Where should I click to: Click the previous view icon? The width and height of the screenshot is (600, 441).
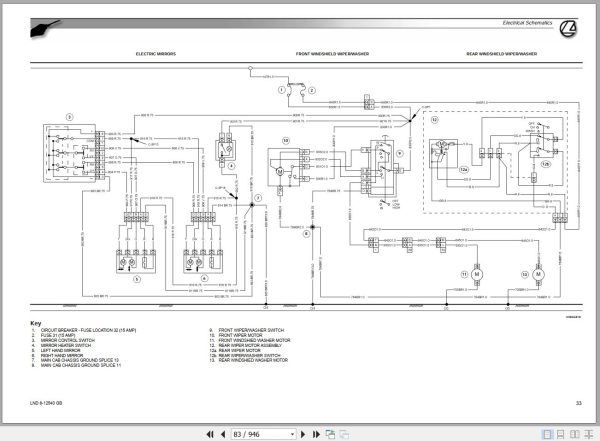tap(330, 434)
